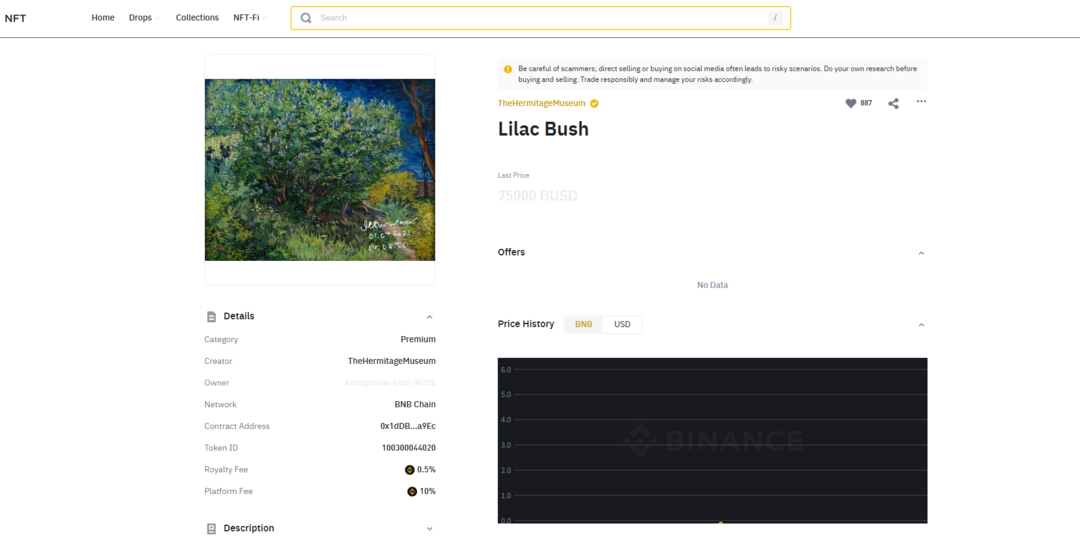The height and width of the screenshot is (544, 1080).
Task: Click the 887 likes count
Action: pos(866,103)
